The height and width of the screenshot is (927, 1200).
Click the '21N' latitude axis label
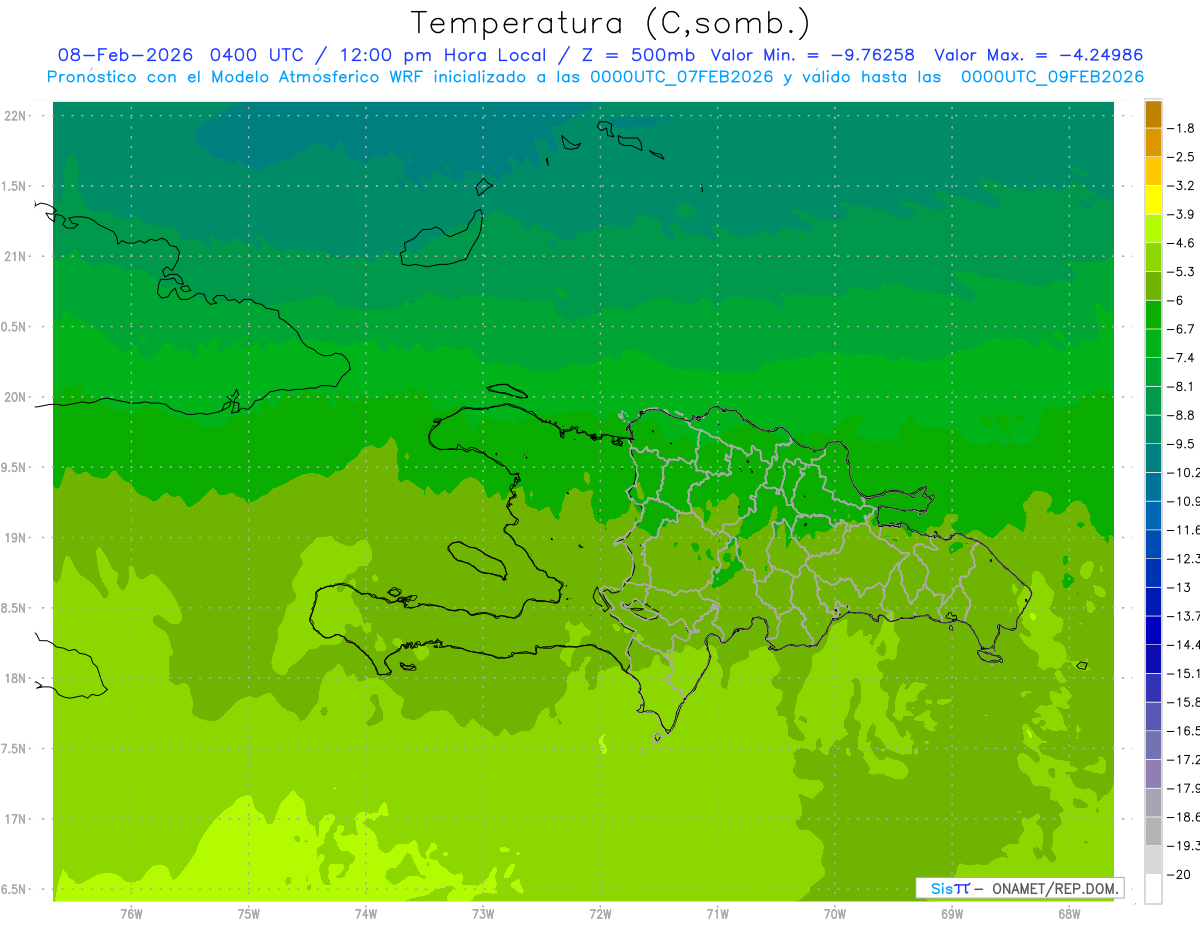click(16, 256)
